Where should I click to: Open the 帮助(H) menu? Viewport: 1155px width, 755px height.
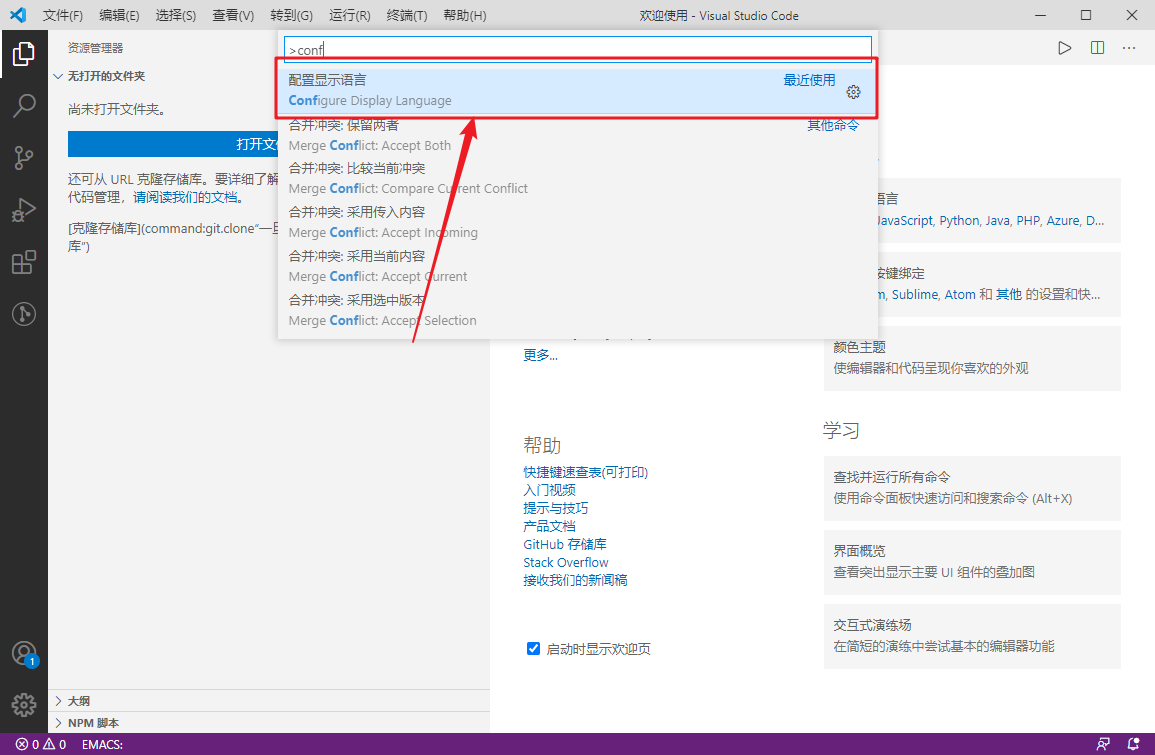coord(465,15)
